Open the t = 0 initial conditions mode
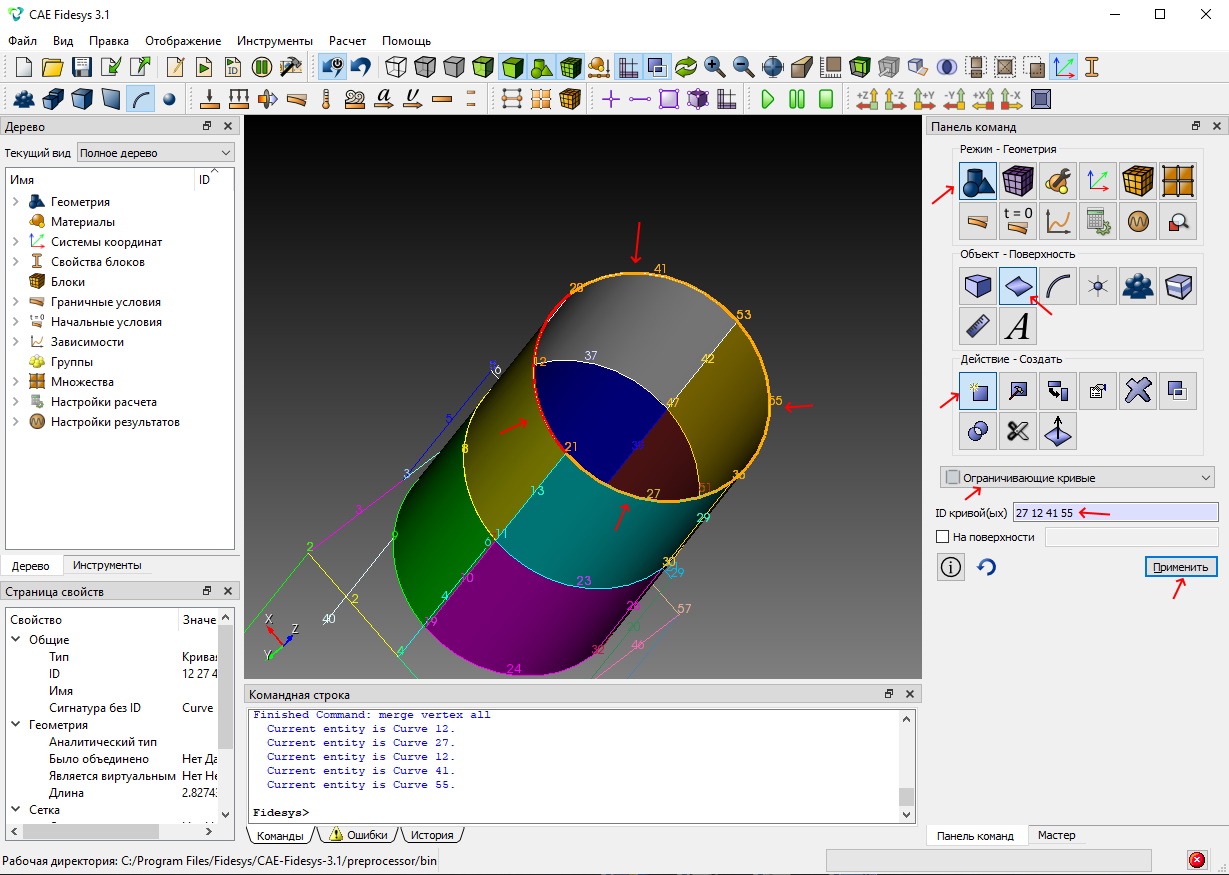This screenshot has height=875, width=1229. [1018, 220]
